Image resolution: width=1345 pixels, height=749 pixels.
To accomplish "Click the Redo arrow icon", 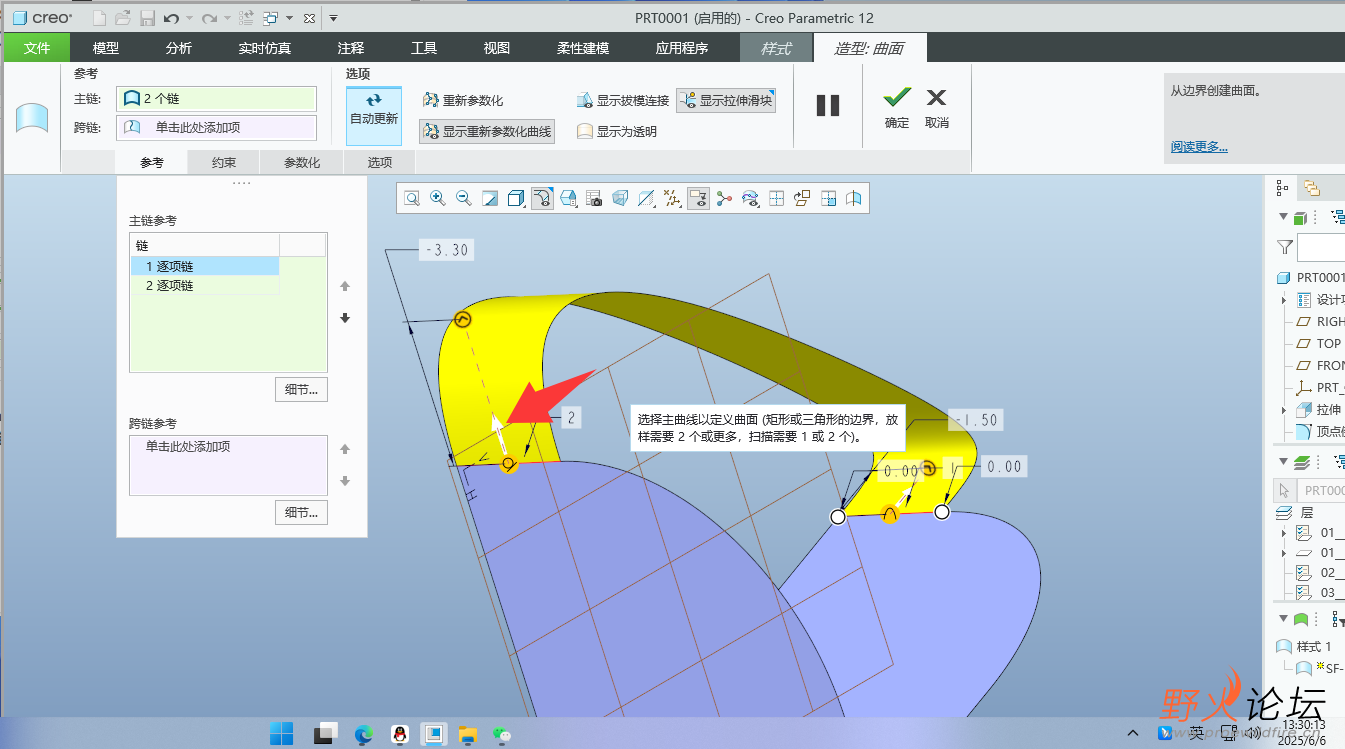I will click(209, 18).
